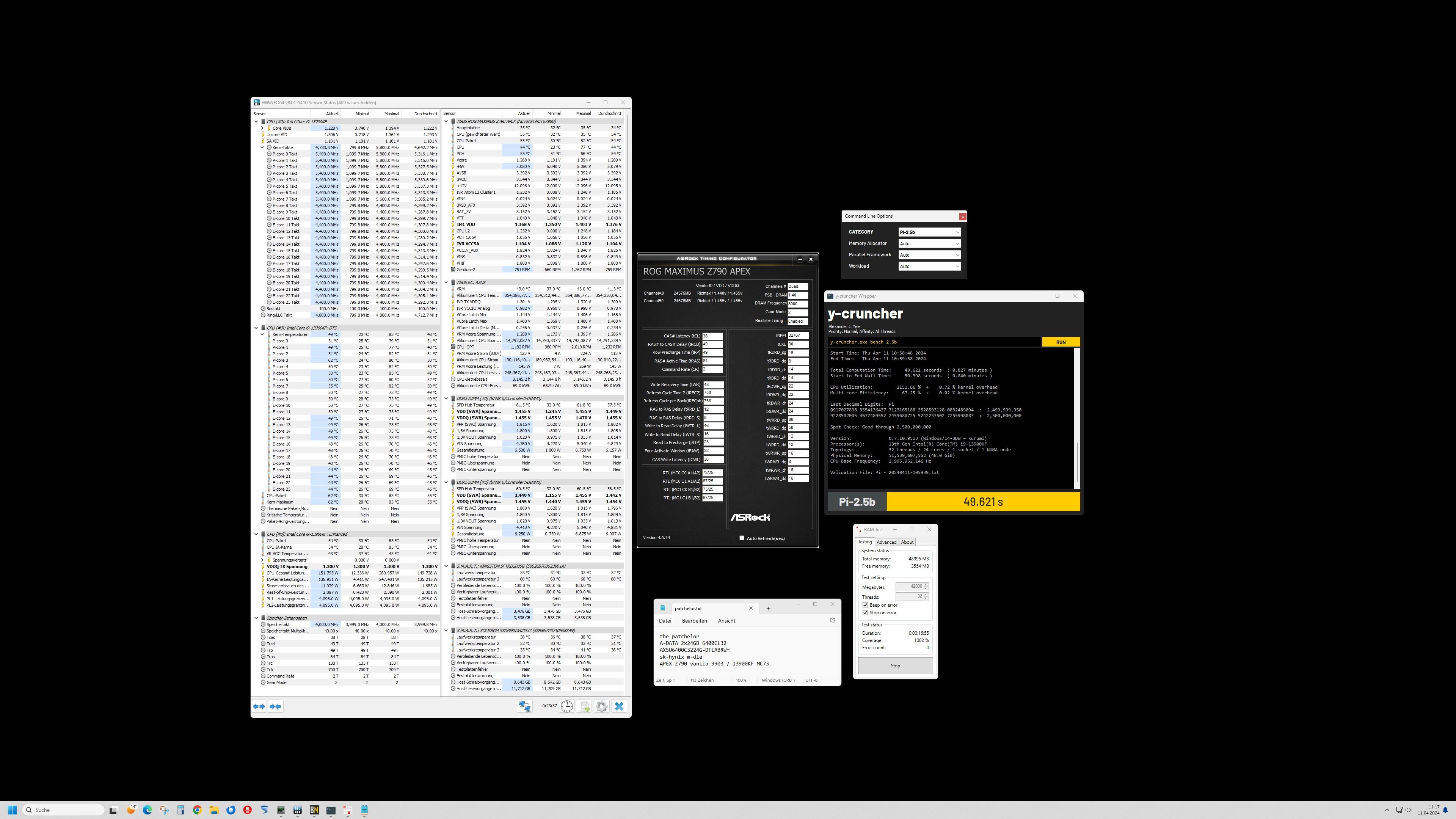
Task: Open Snipping Tool from taskbar
Action: [164, 810]
